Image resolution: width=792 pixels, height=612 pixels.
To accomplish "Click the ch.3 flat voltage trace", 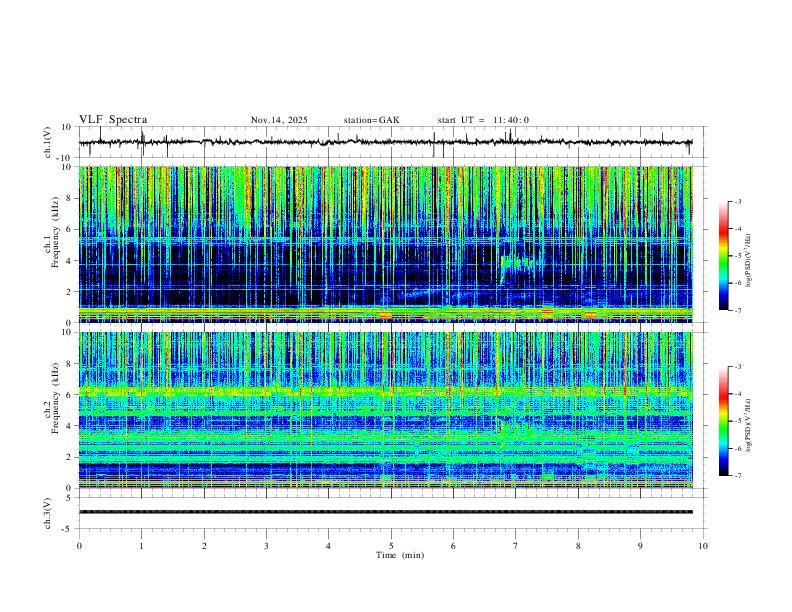I will tap(385, 512).
